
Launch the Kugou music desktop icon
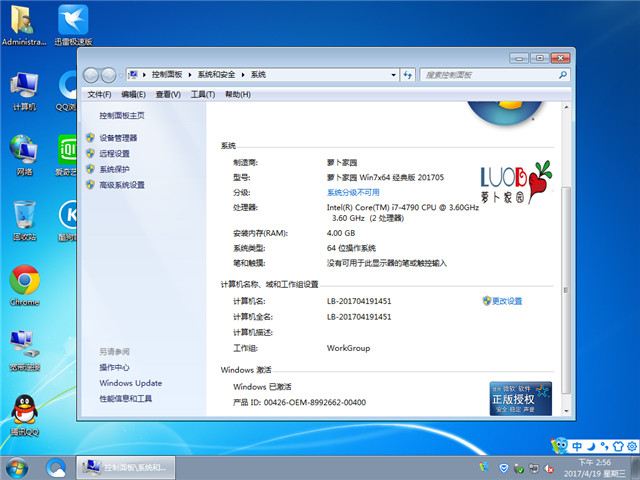click(x=68, y=220)
